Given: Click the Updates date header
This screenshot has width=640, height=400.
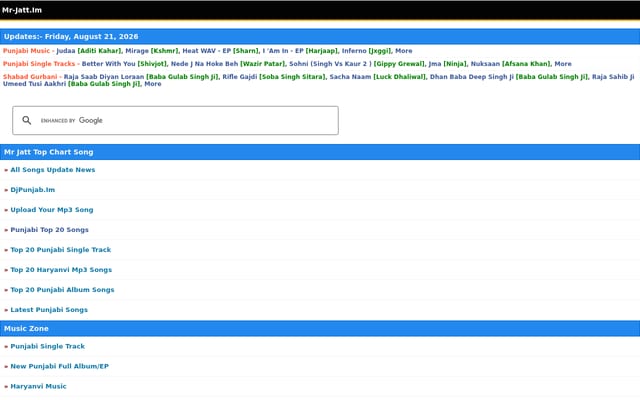Looking at the screenshot, I should 320,36.
